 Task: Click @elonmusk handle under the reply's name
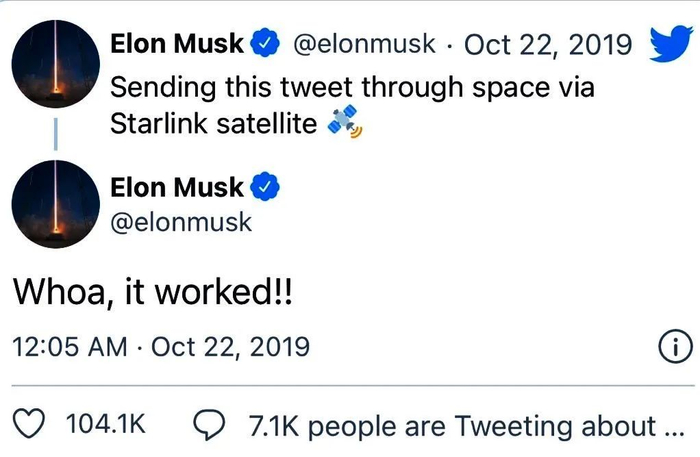click(180, 220)
